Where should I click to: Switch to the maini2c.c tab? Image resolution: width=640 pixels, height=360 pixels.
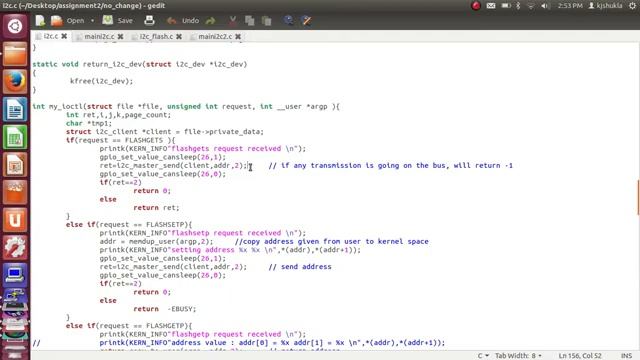pos(99,36)
